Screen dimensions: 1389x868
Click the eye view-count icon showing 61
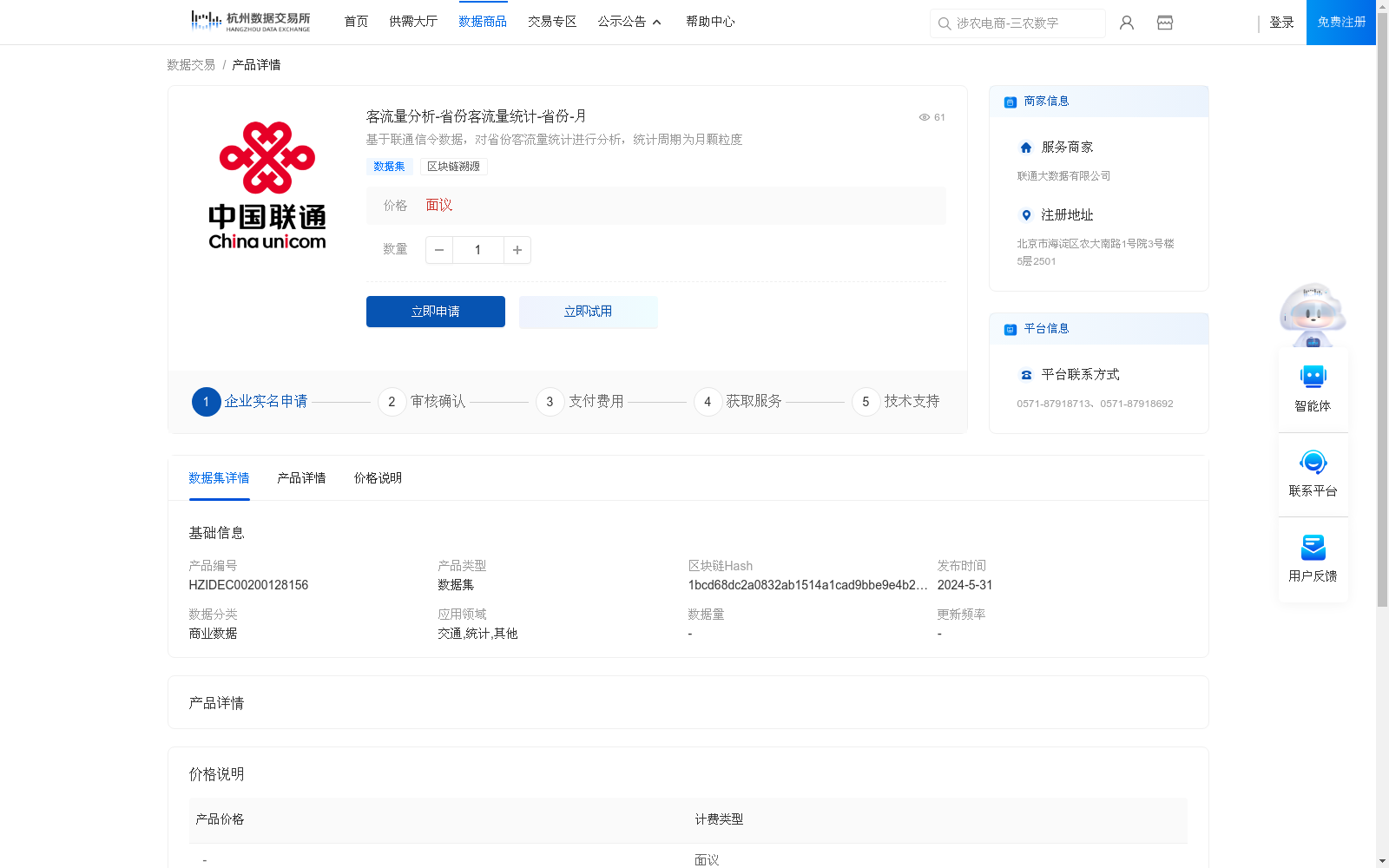[x=924, y=117]
